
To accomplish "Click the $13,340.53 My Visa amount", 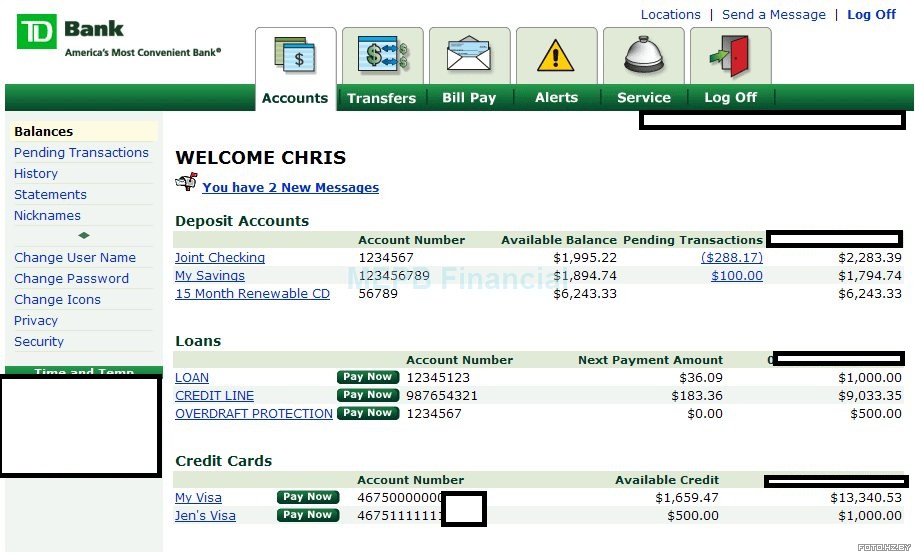I will 866,498.
